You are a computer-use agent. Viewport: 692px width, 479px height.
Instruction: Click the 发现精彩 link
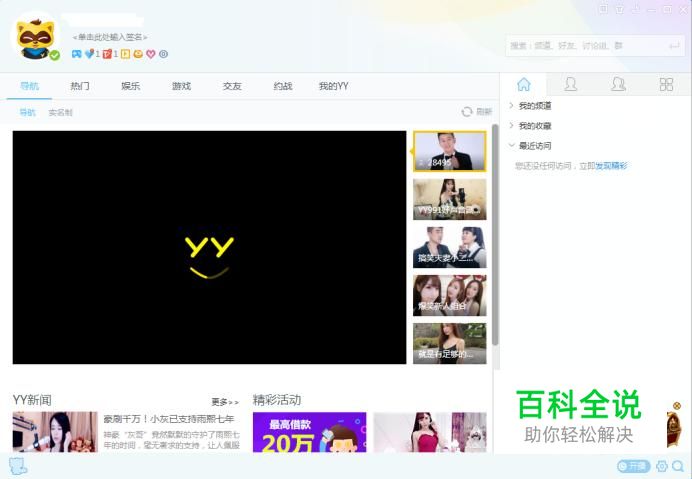tap(611, 166)
